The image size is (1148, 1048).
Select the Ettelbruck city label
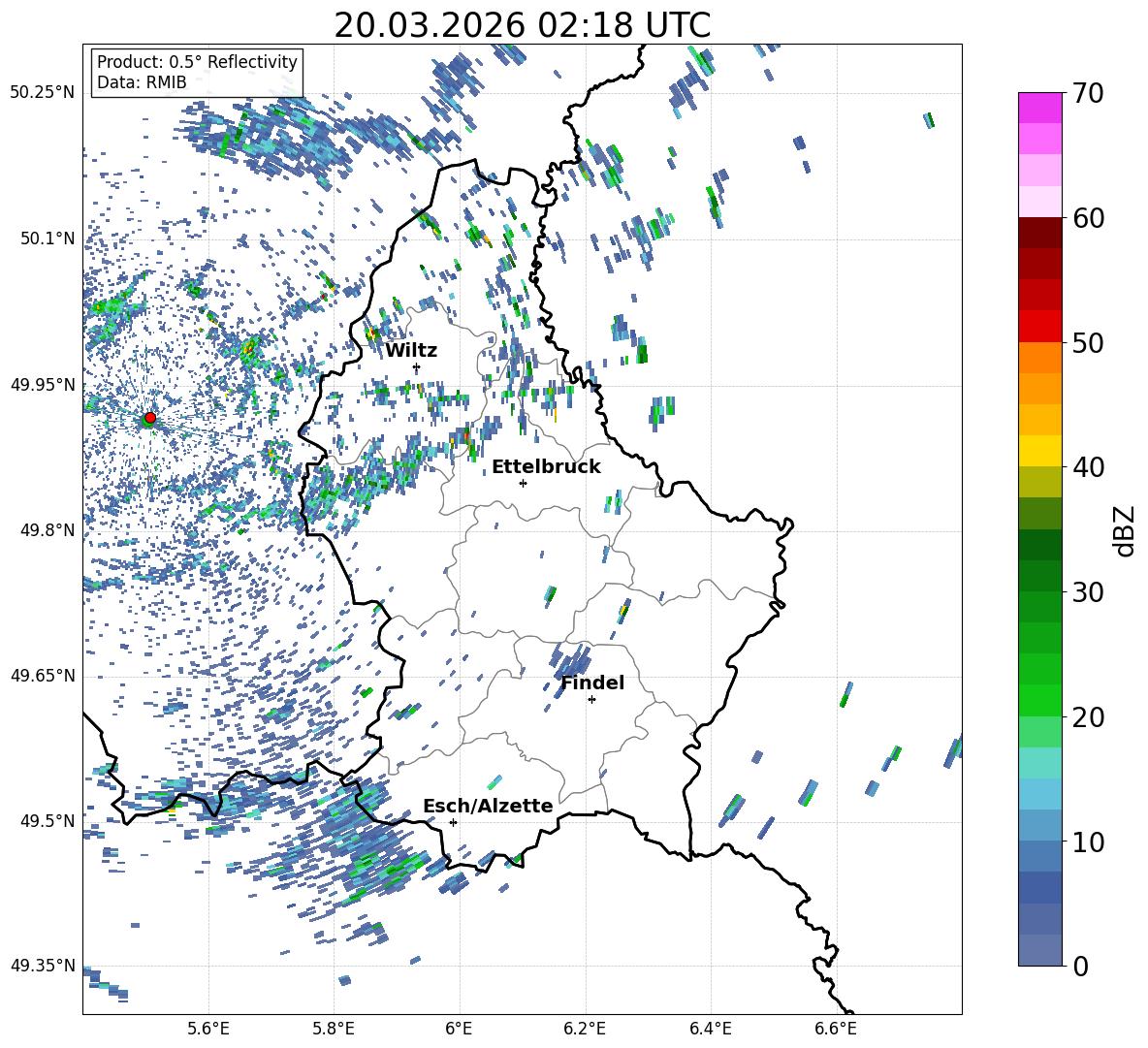tap(546, 466)
